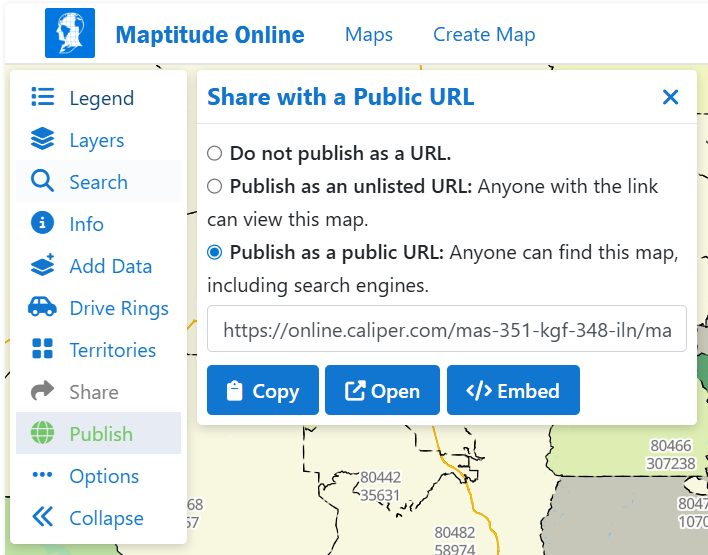Click the public URL text field
This screenshot has width=708, height=555.
point(446,330)
